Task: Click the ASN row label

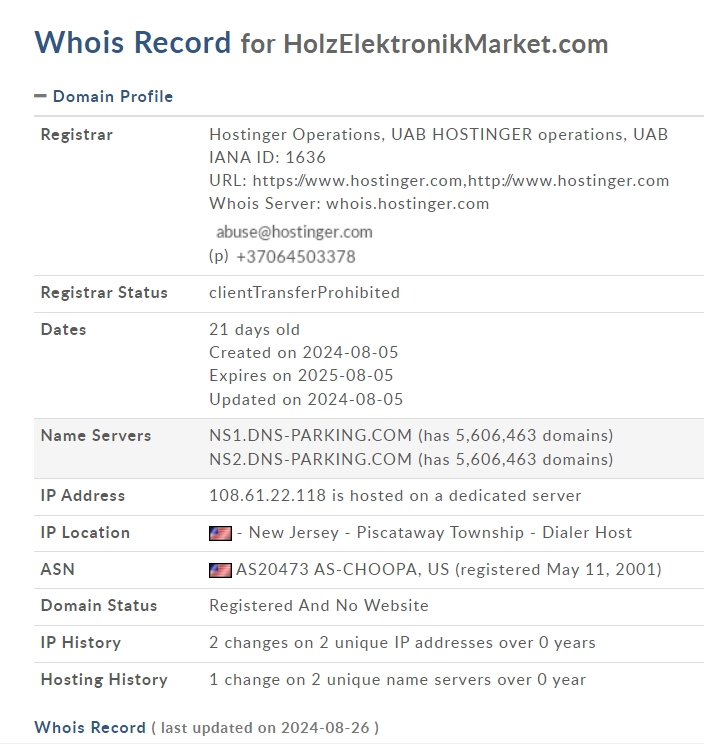Action: (x=58, y=569)
